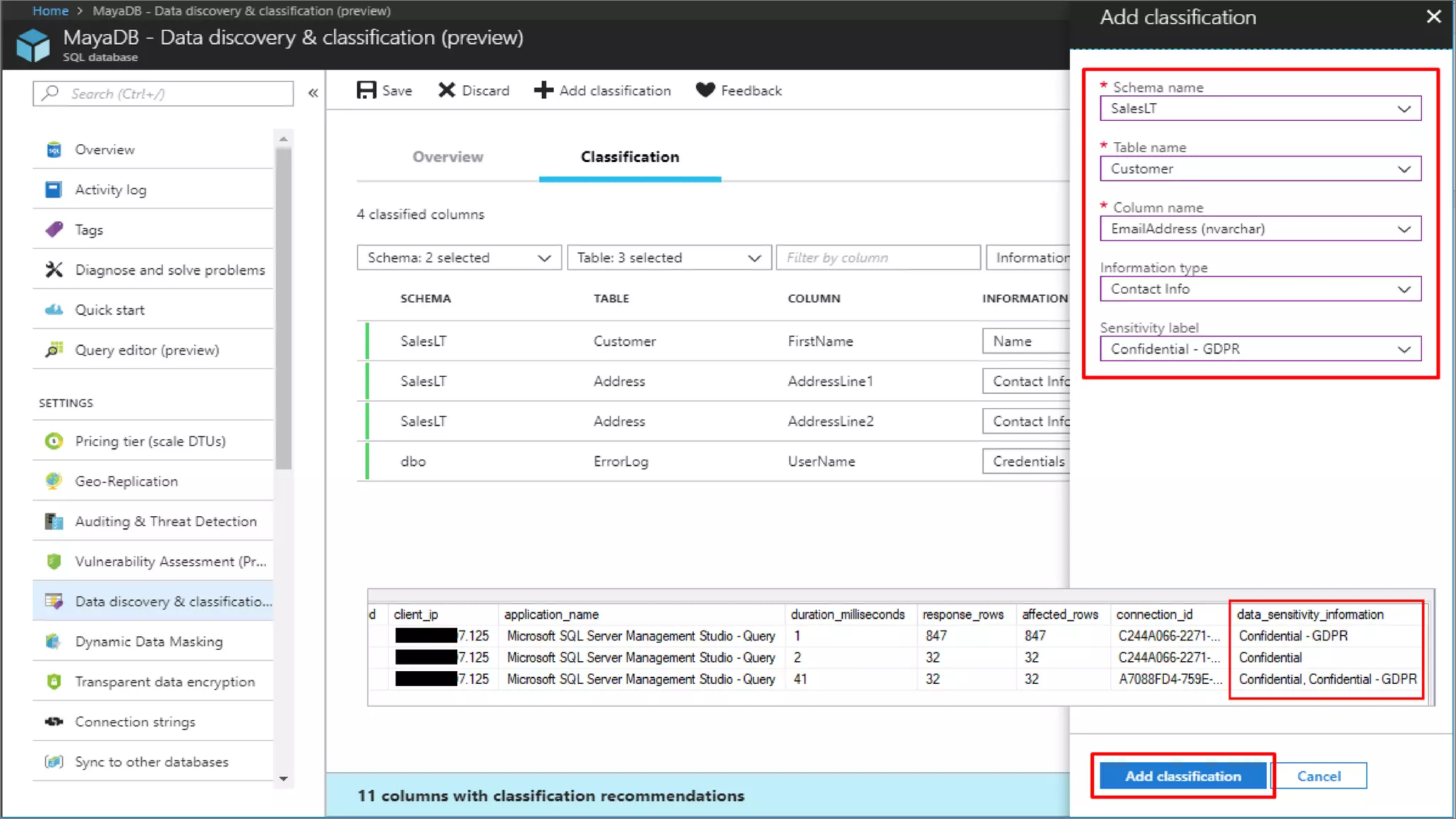Viewport: 1456px width, 819px height.
Task: Open Geo-Replication settings item
Action: pyautogui.click(x=153, y=481)
